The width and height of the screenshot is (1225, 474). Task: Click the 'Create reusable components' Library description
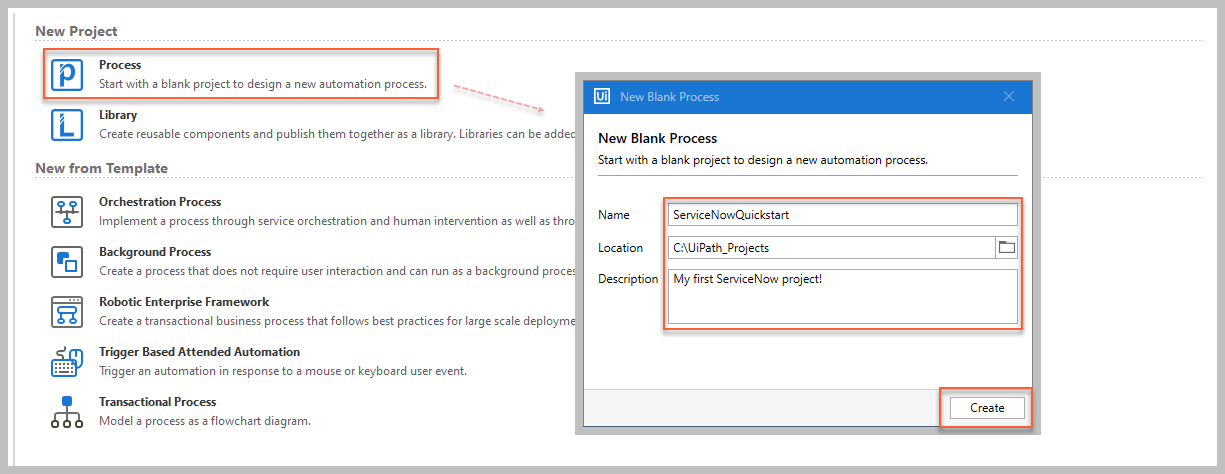pyautogui.click(x=337, y=134)
